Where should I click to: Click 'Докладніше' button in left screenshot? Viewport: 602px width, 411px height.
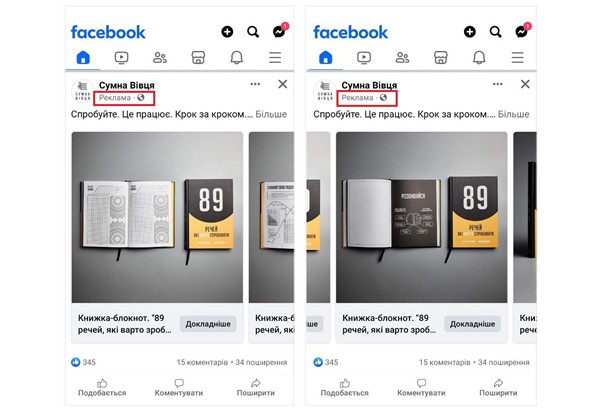[208, 324]
